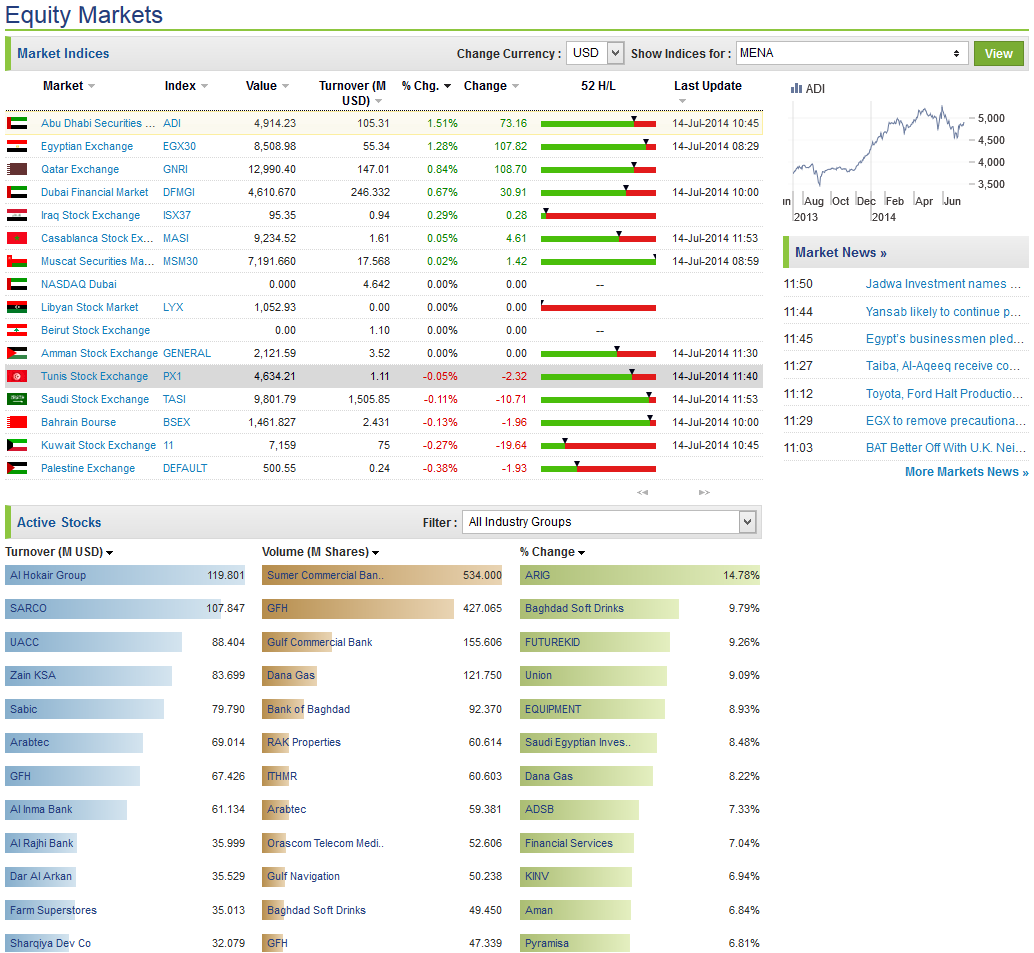
Task: Click the bar chart icon beside ADI
Action: 797,88
